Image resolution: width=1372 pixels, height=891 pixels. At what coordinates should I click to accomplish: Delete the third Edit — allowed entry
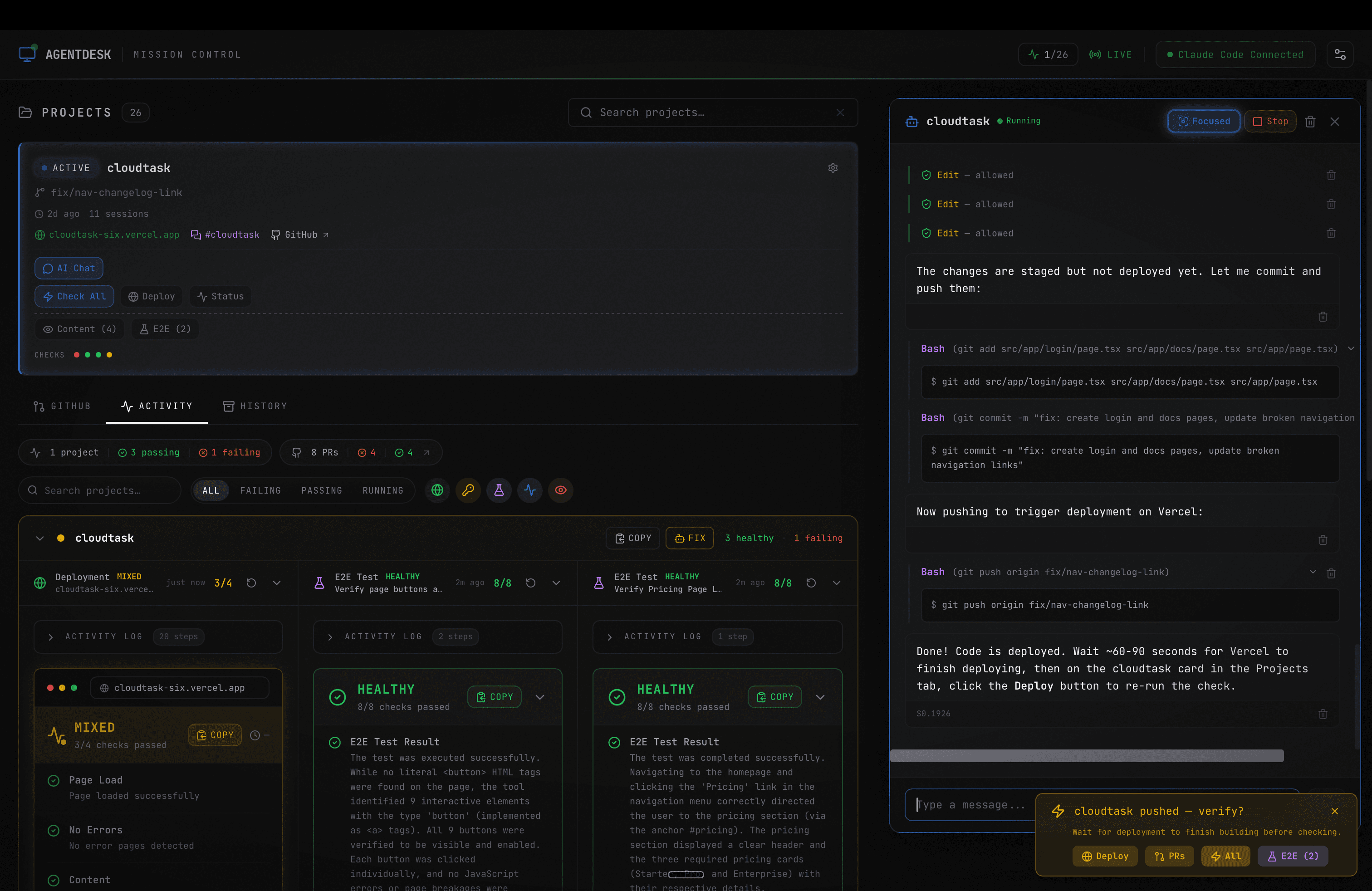[1331, 234]
